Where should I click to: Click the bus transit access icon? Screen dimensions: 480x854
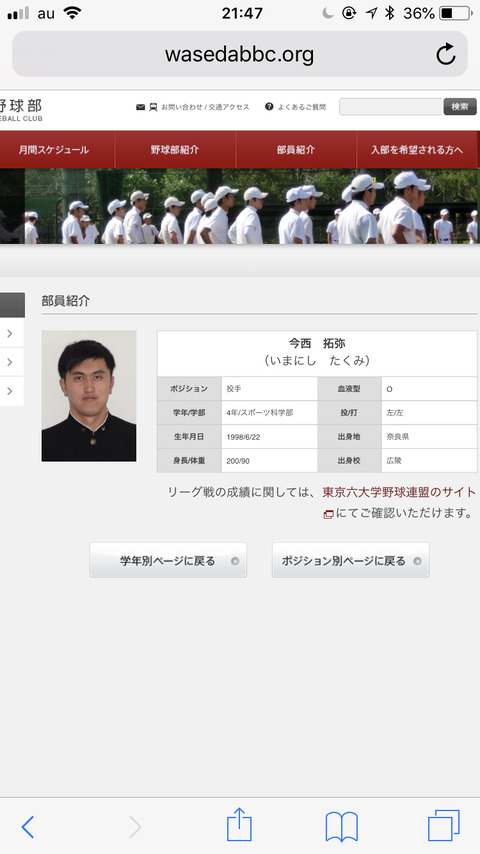point(154,107)
